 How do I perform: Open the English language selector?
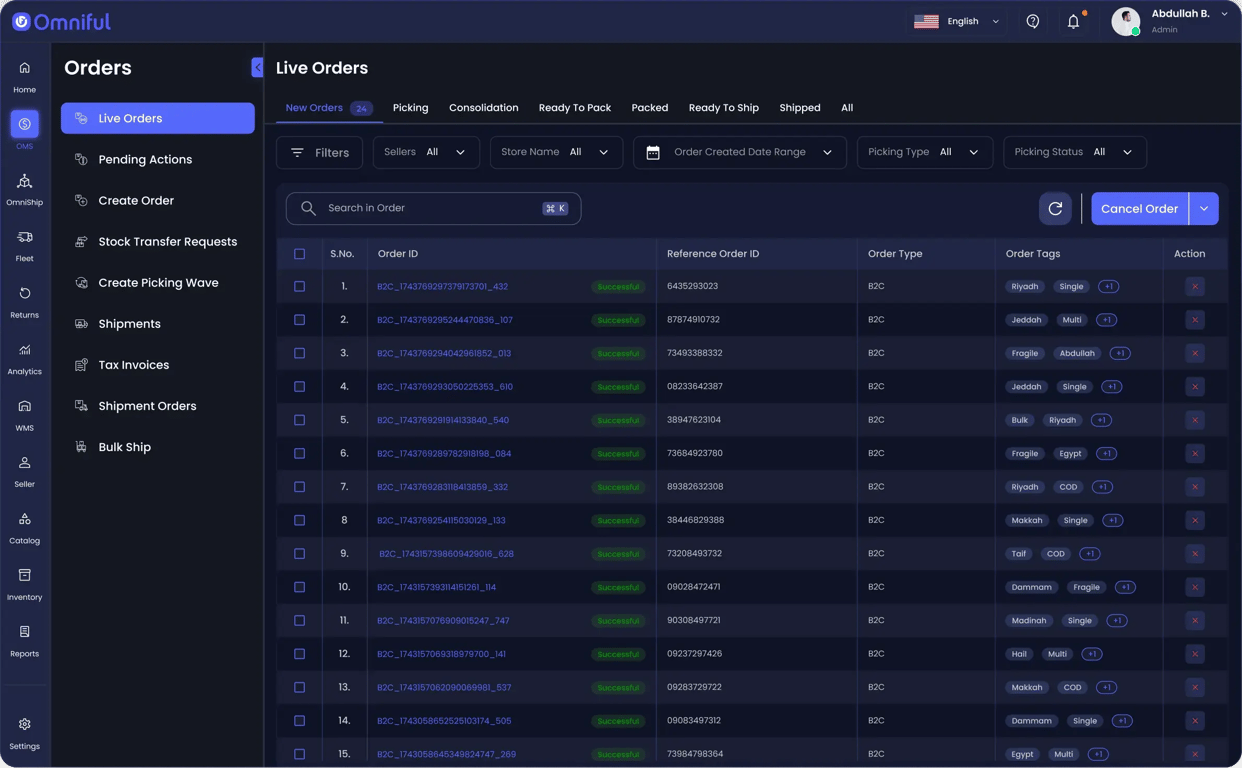coord(957,20)
